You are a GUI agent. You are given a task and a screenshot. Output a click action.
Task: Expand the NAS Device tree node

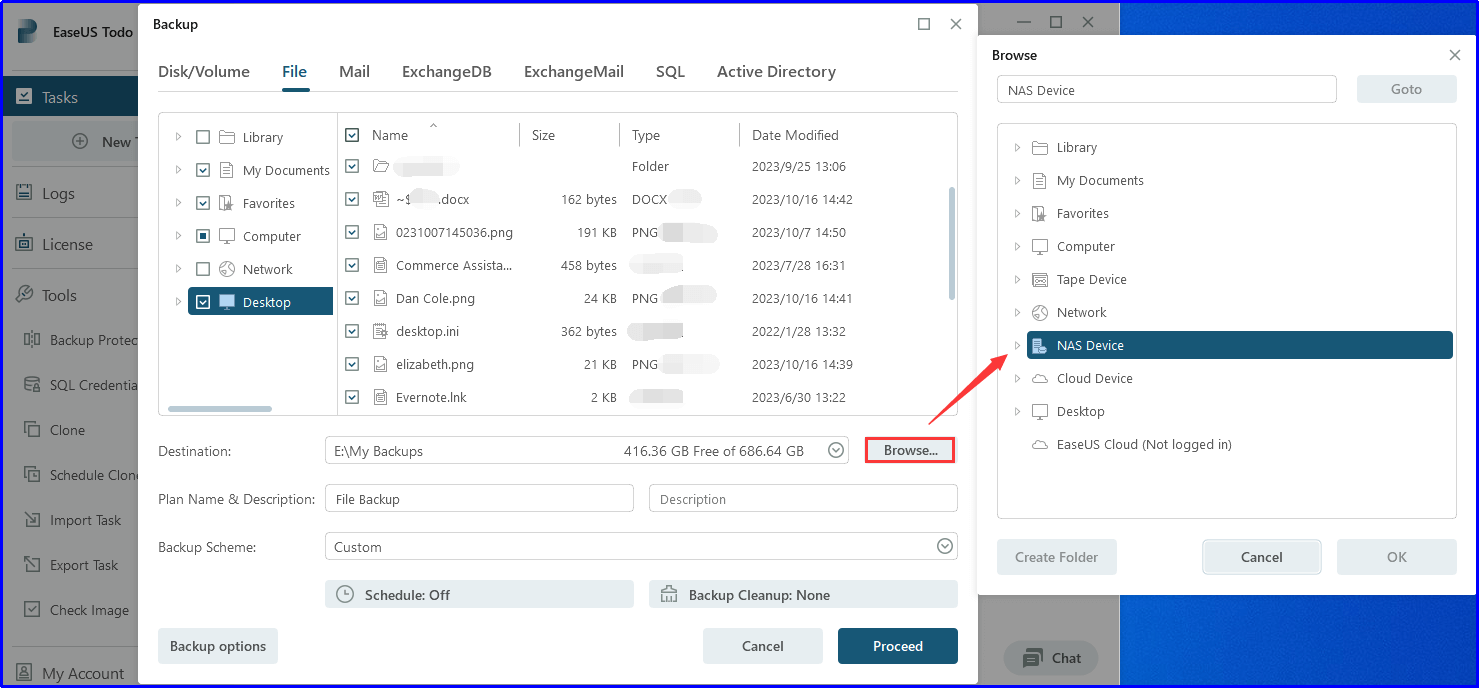click(x=1017, y=346)
